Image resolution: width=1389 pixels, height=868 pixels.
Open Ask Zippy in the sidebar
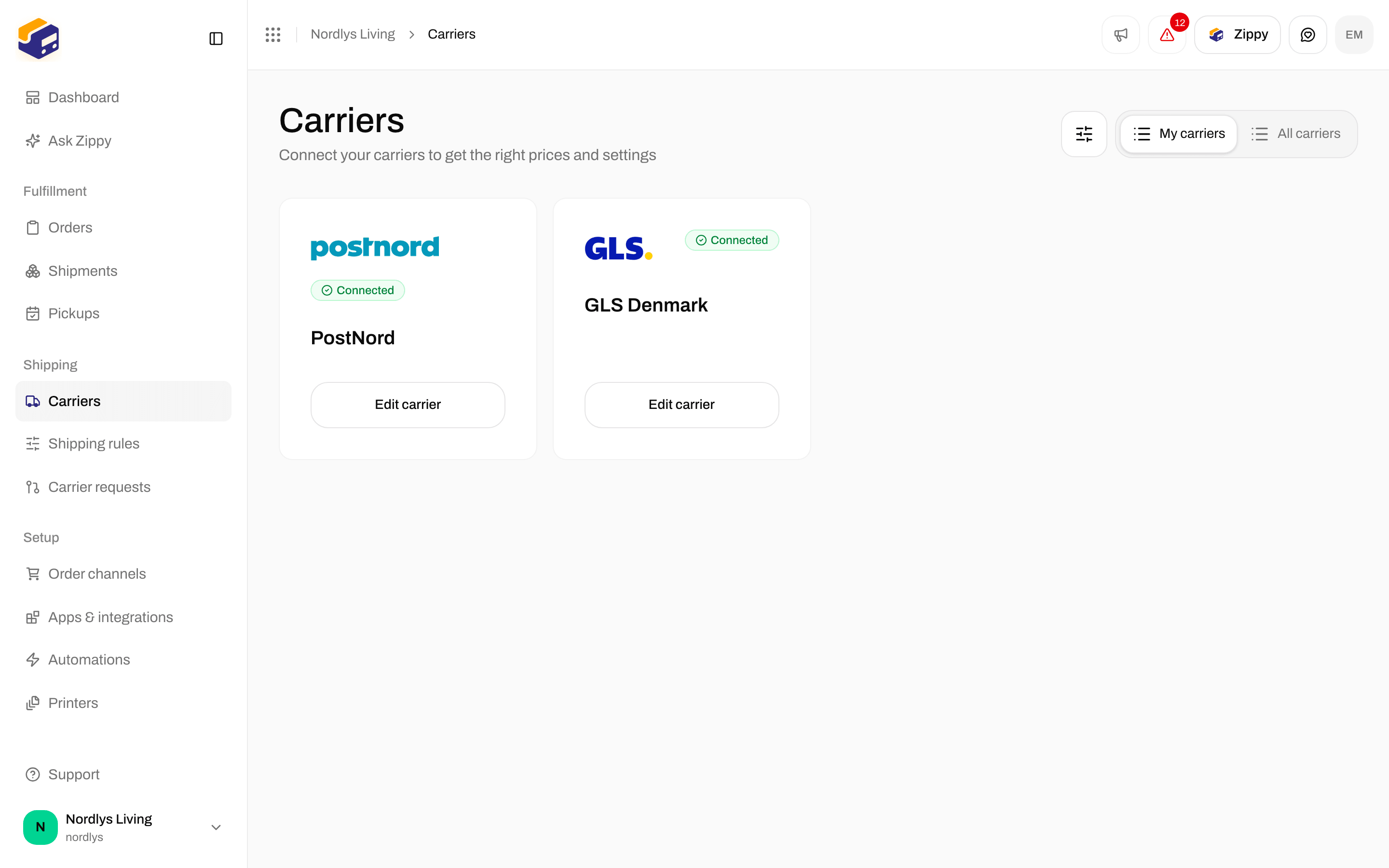click(123, 141)
